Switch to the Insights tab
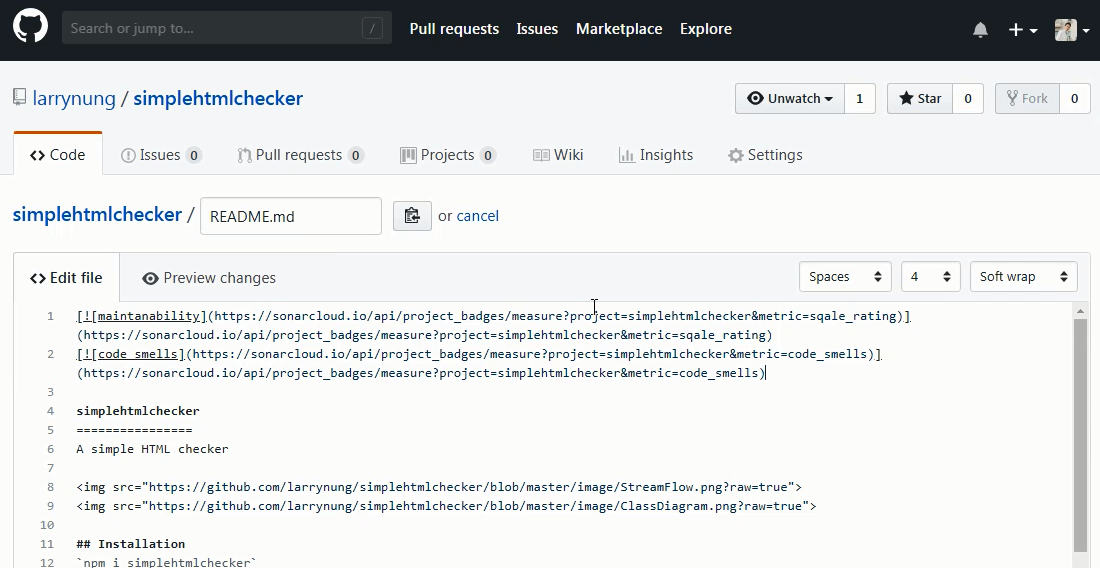This screenshot has height=568, width=1100. pyautogui.click(x=656, y=155)
